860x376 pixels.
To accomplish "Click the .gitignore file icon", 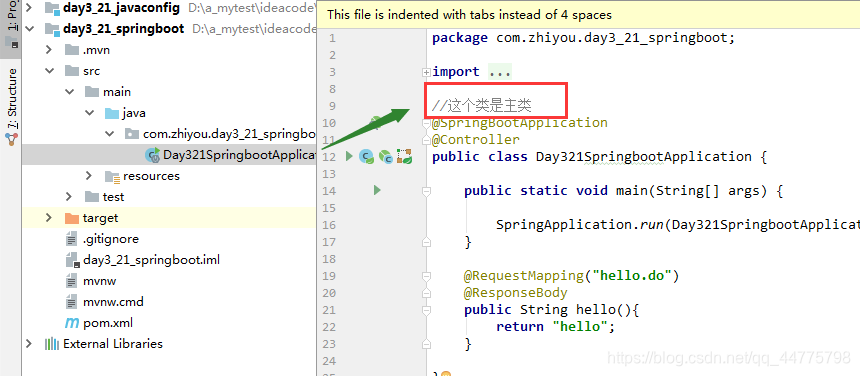I will [71, 239].
